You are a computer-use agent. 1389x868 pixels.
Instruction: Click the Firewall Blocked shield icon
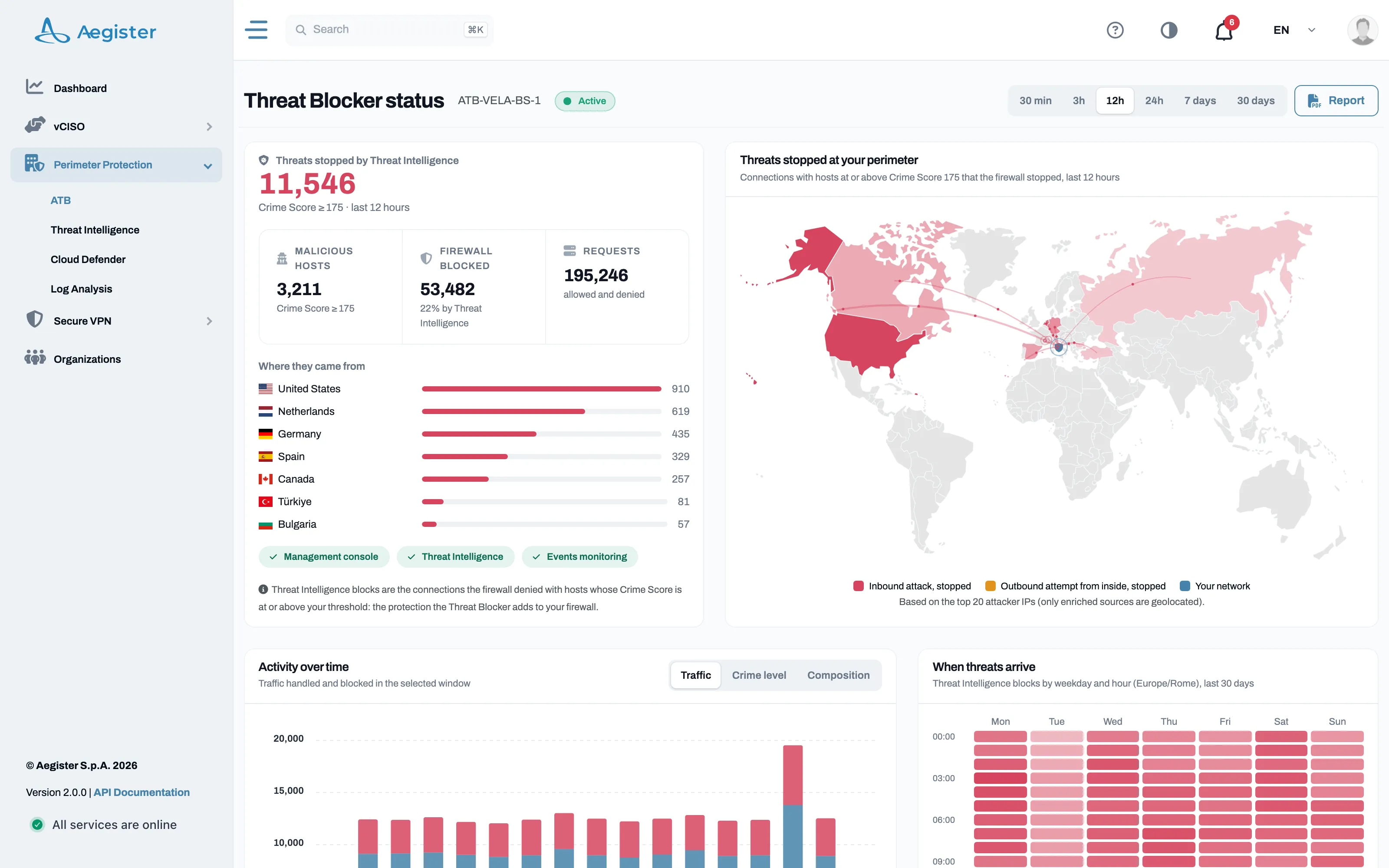[426, 258]
